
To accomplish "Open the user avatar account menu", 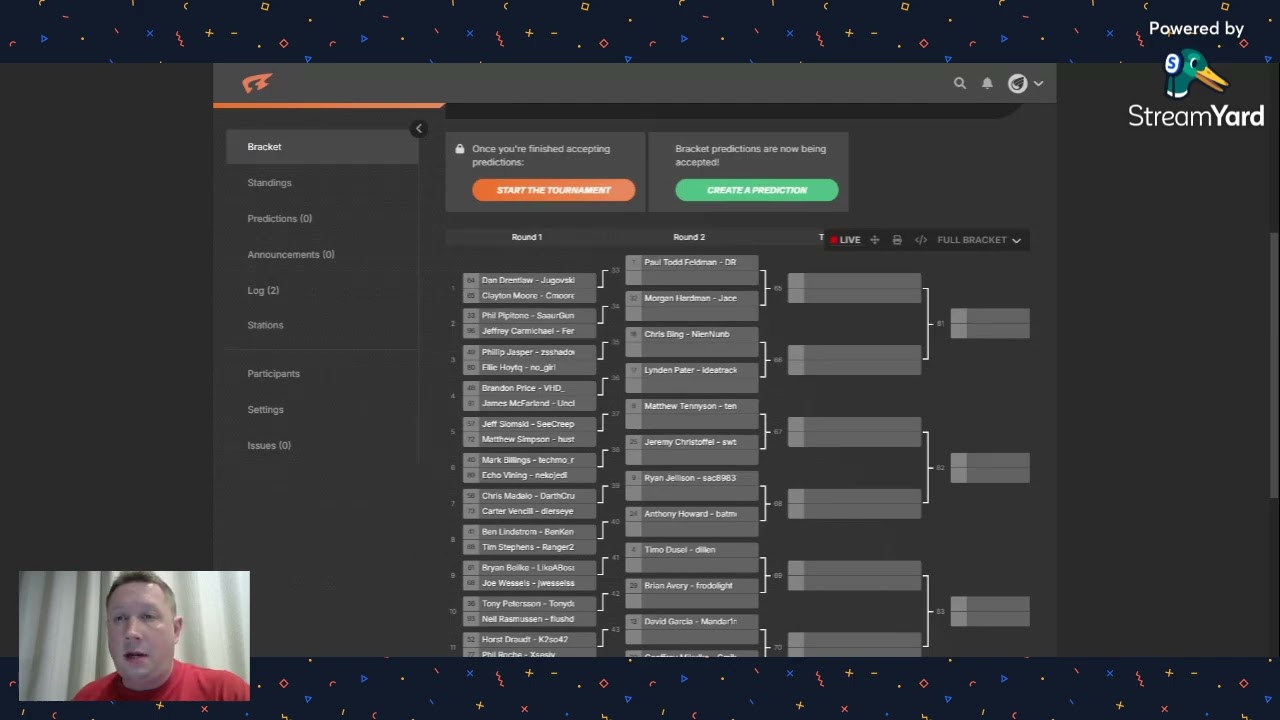I will click(x=1025, y=83).
